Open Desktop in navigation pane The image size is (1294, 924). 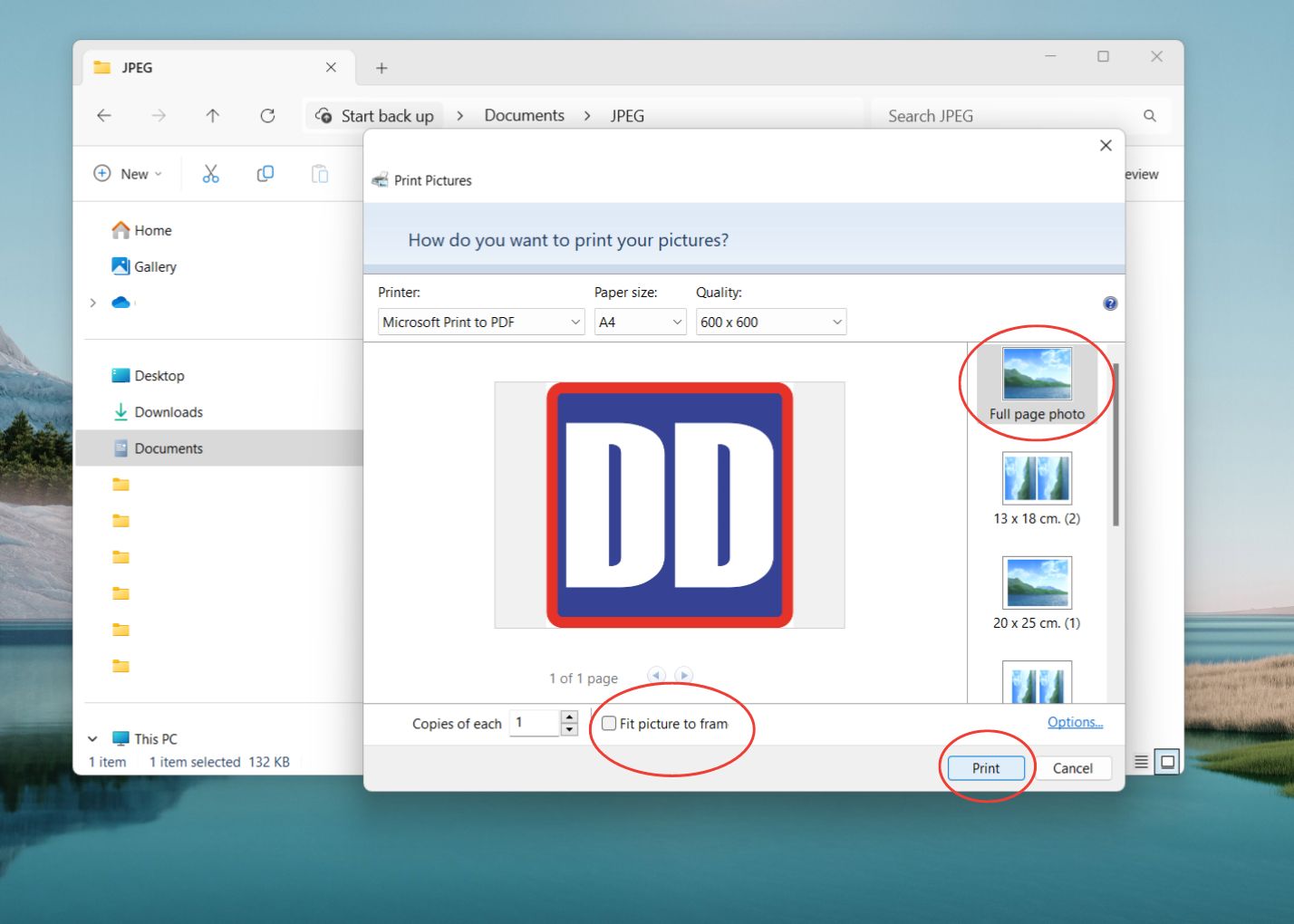tap(148, 375)
